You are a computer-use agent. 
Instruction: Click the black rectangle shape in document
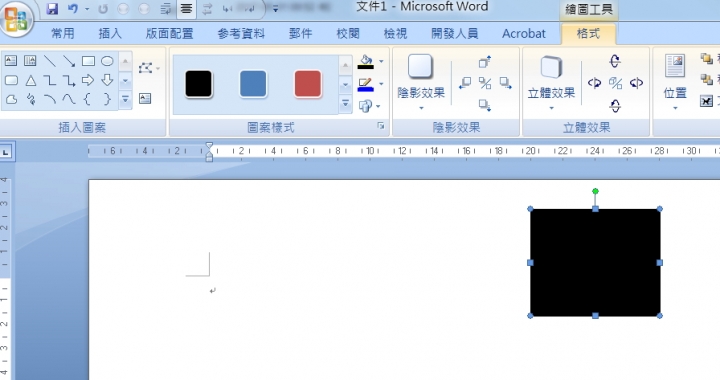click(x=595, y=263)
